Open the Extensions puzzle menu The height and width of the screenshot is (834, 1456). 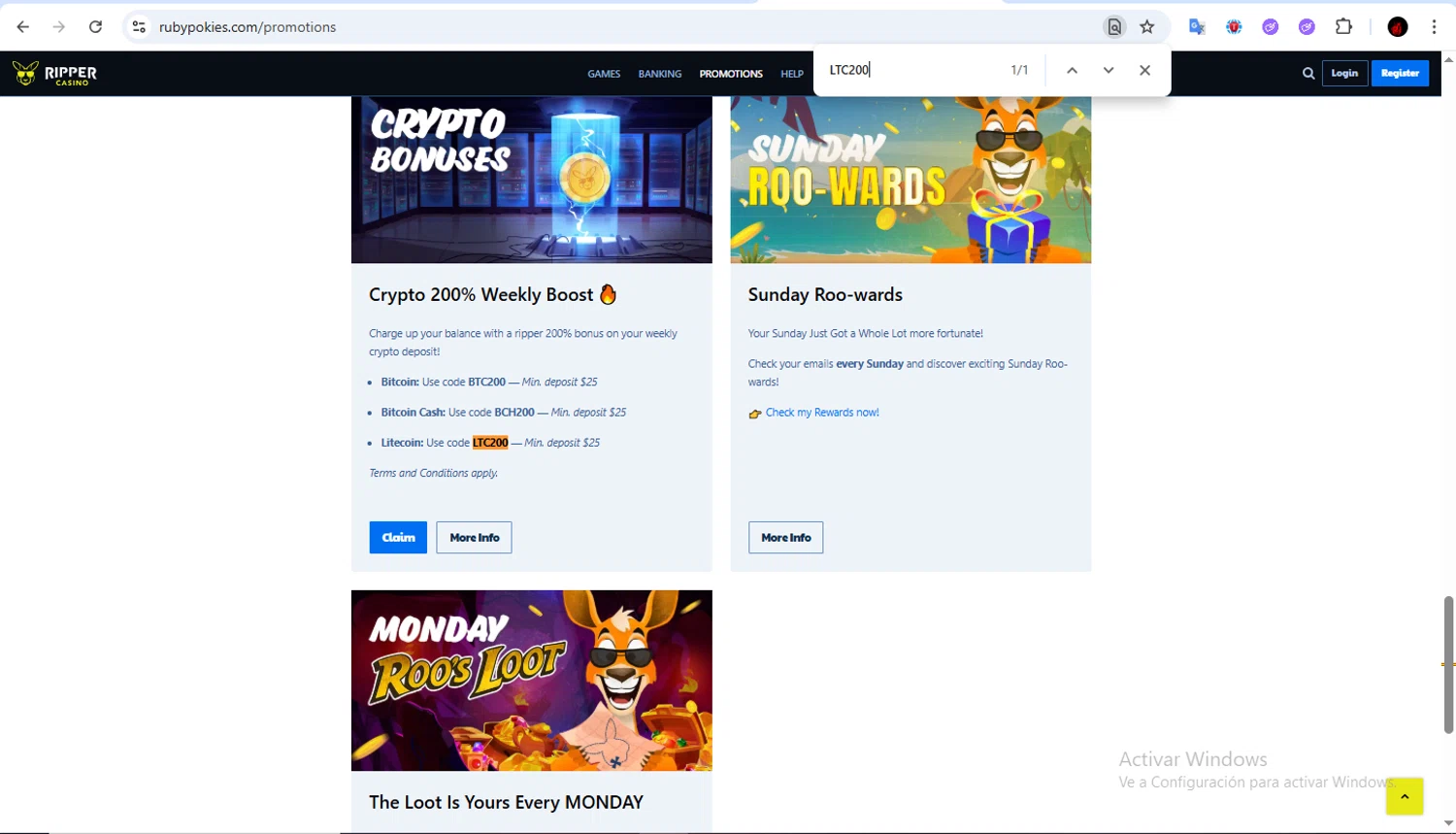(x=1343, y=27)
